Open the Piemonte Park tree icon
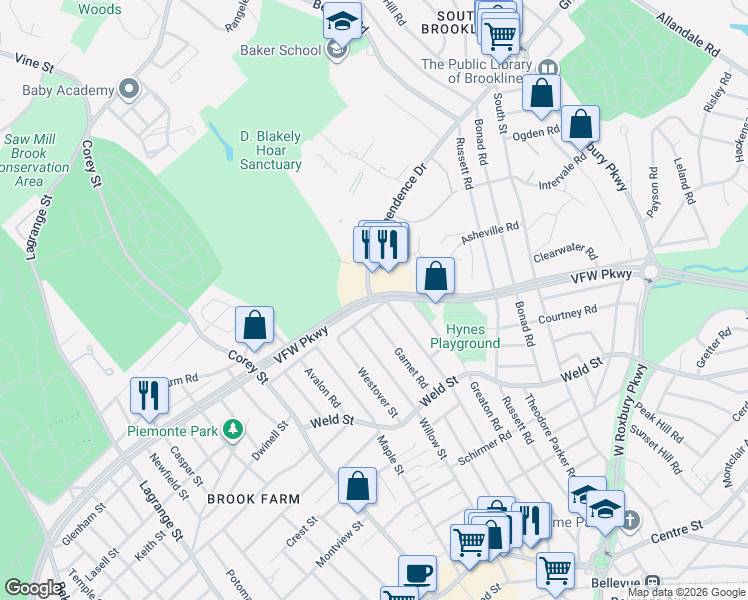Screen dimensions: 748x600 233,429
